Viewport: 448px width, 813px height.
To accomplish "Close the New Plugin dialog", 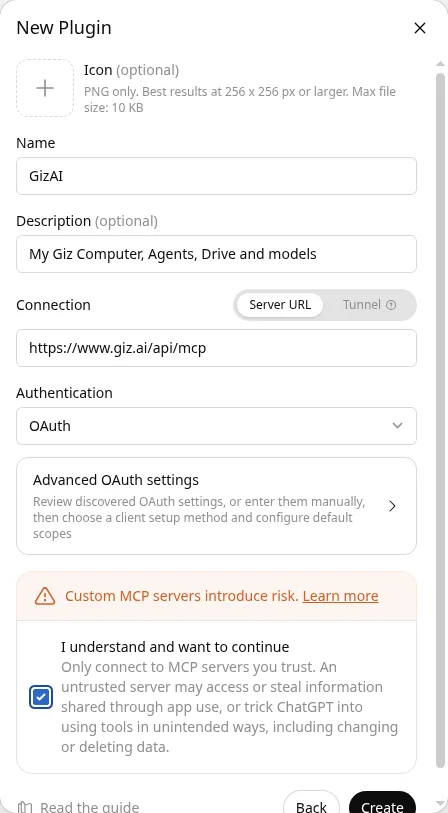I will pos(419,28).
